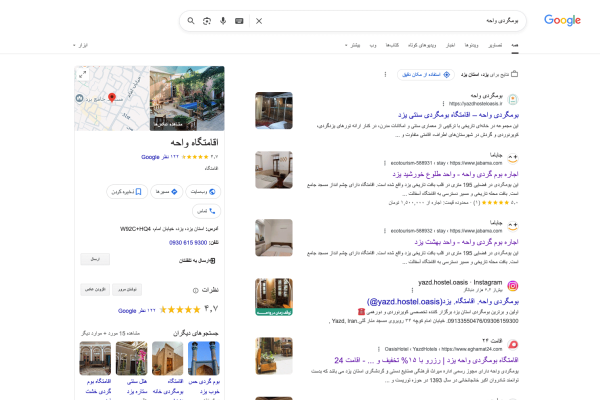Click phone number 0930 615 9300
The height and width of the screenshot is (400, 600).
tap(188, 243)
